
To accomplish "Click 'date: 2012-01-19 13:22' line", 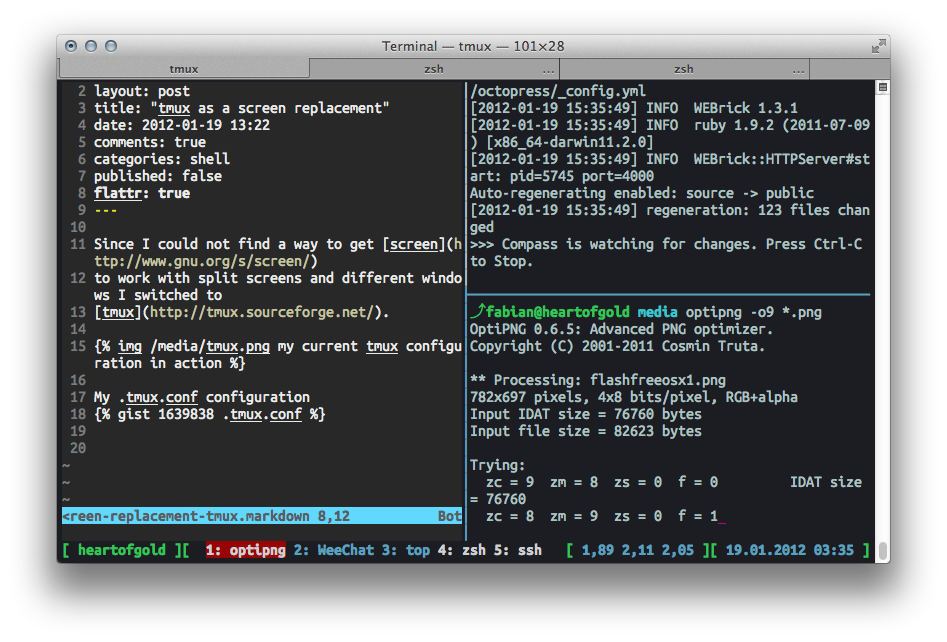I will (x=182, y=125).
